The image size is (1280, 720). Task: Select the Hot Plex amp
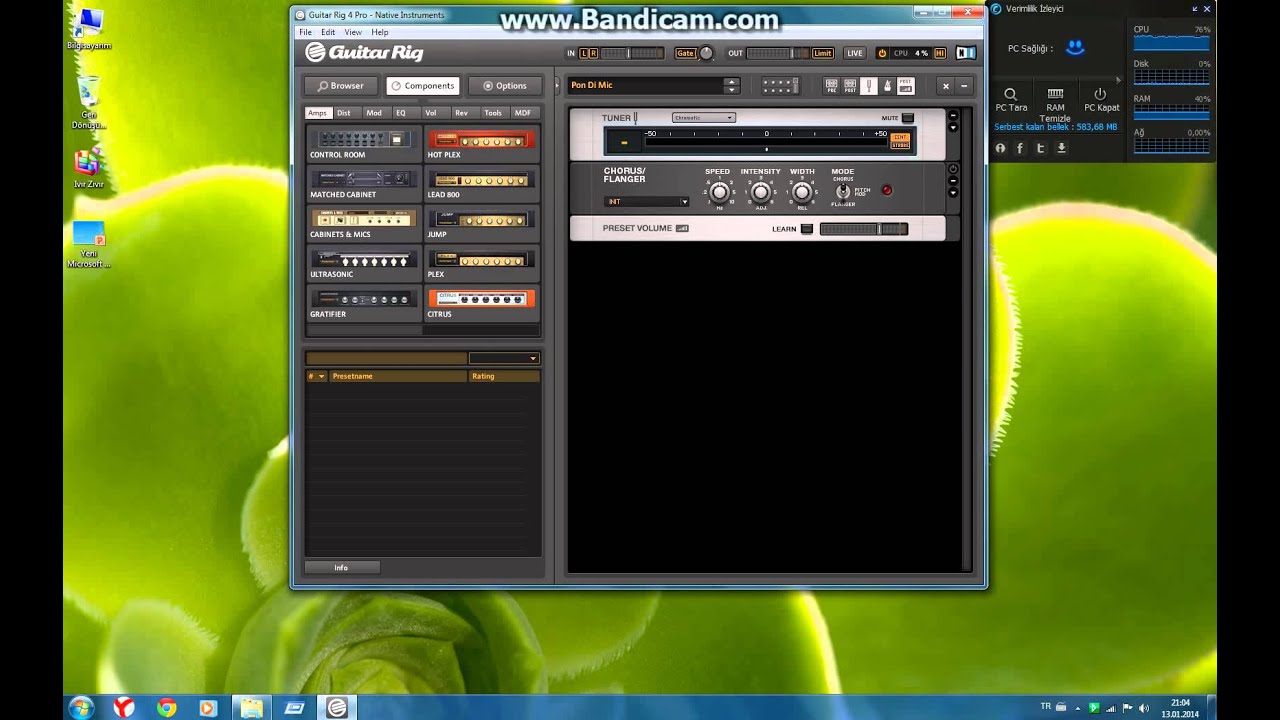click(x=481, y=144)
